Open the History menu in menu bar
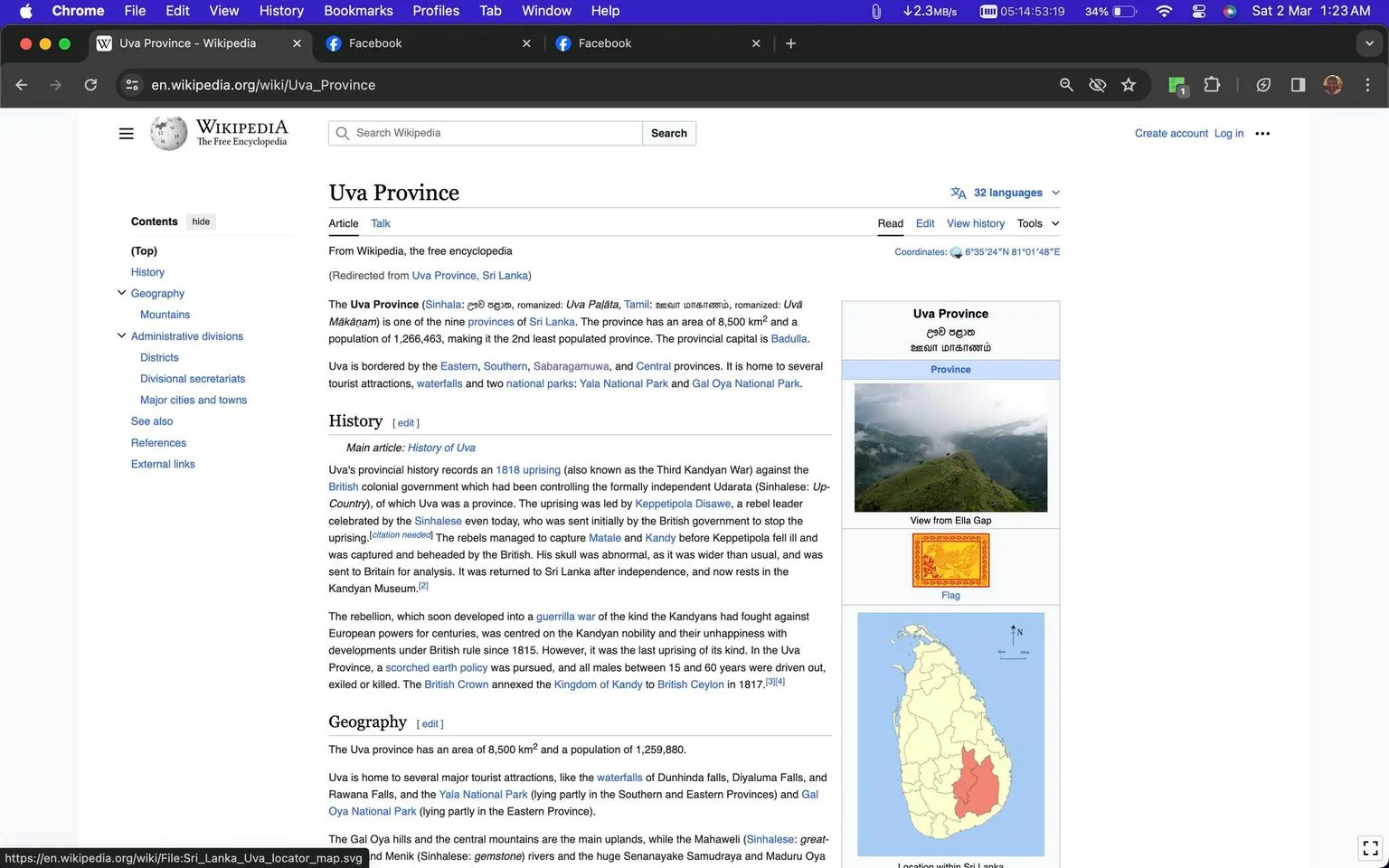This screenshot has width=1389, height=868. 281,11
